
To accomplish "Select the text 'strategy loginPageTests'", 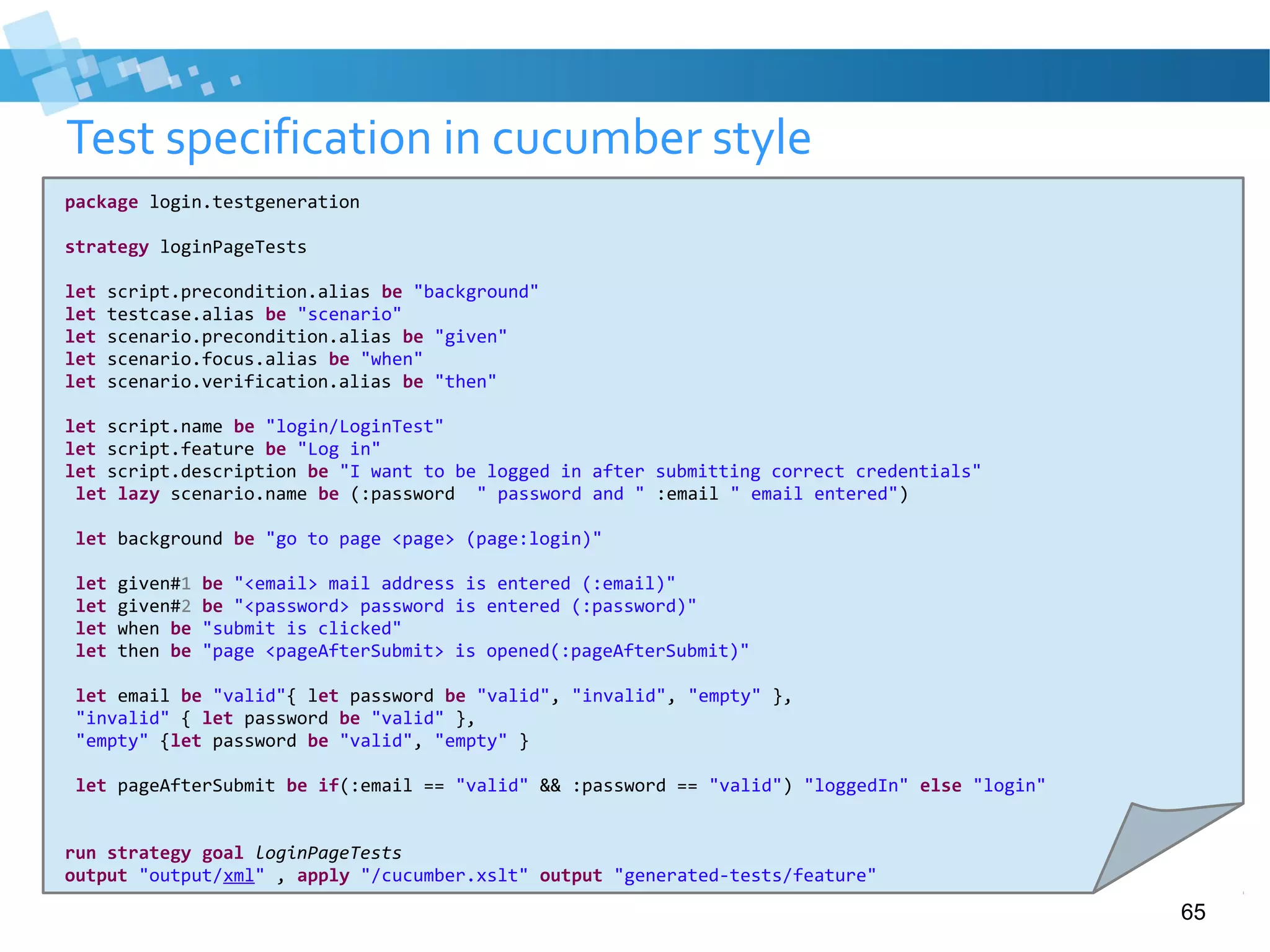I will pos(185,247).
